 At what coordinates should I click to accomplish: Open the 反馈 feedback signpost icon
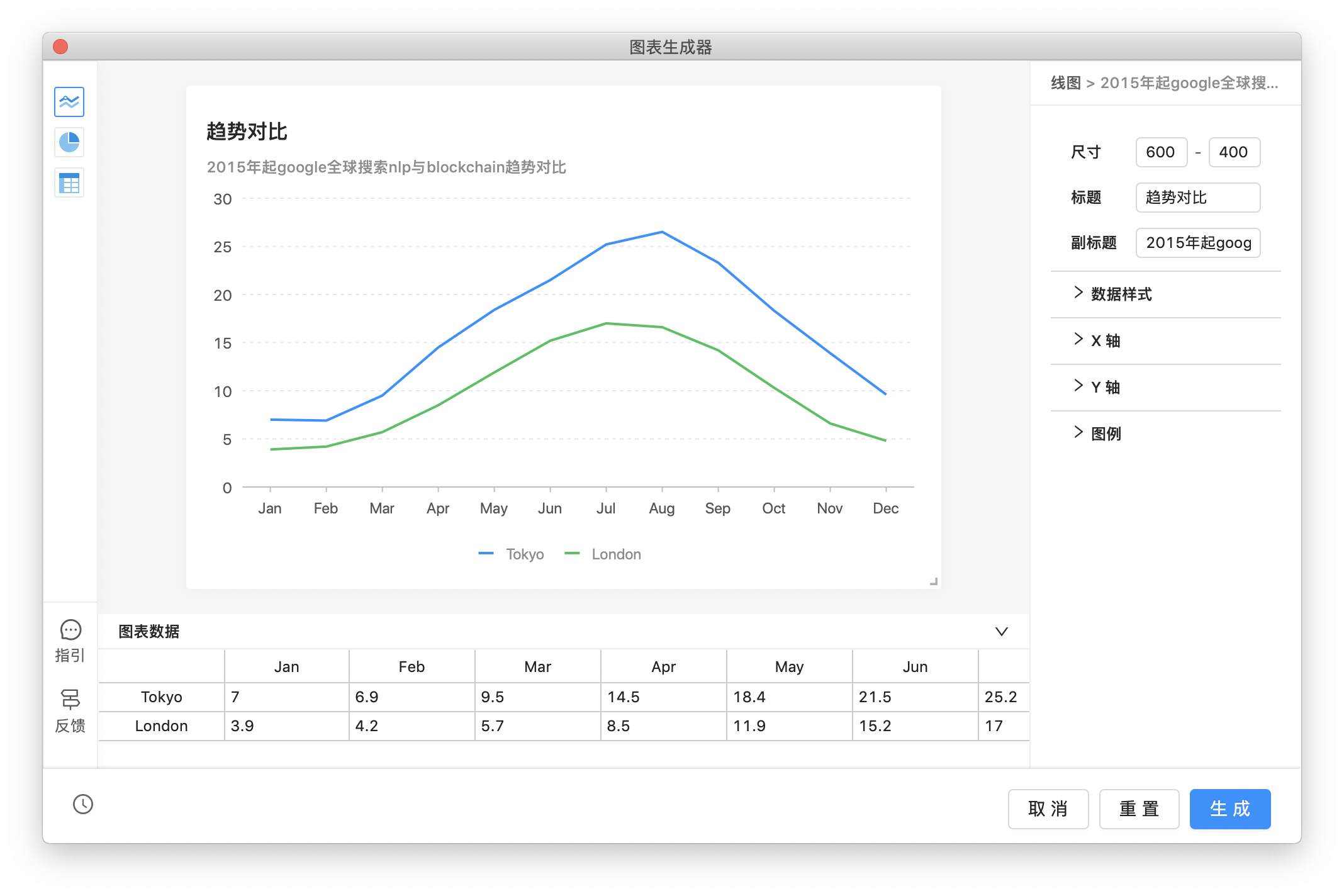(70, 700)
